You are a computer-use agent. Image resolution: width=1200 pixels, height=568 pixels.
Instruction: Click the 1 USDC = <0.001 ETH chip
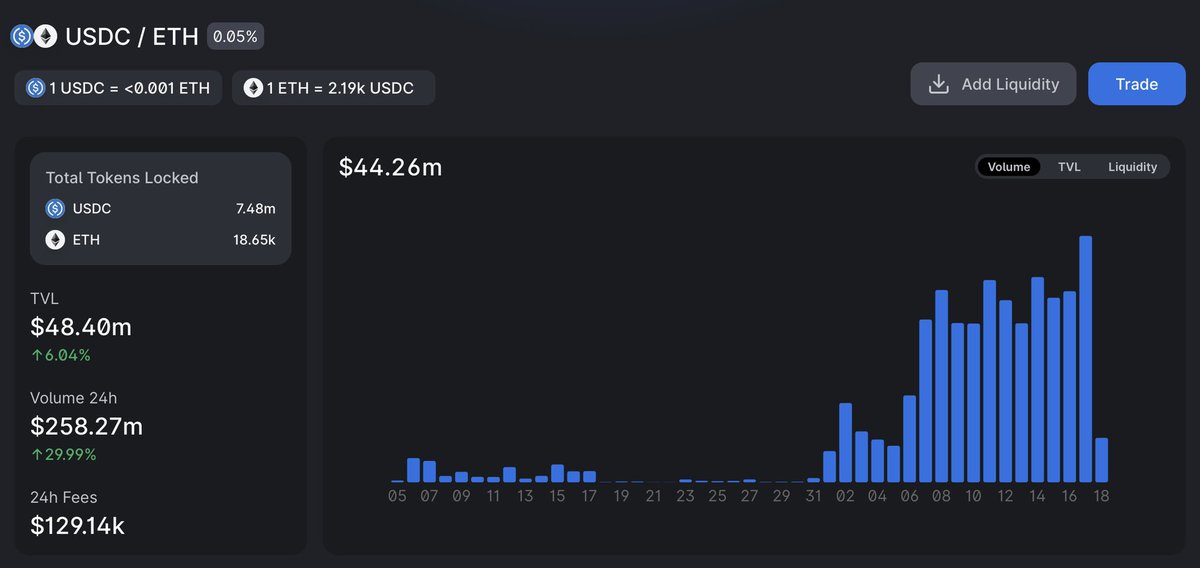[x=119, y=87]
